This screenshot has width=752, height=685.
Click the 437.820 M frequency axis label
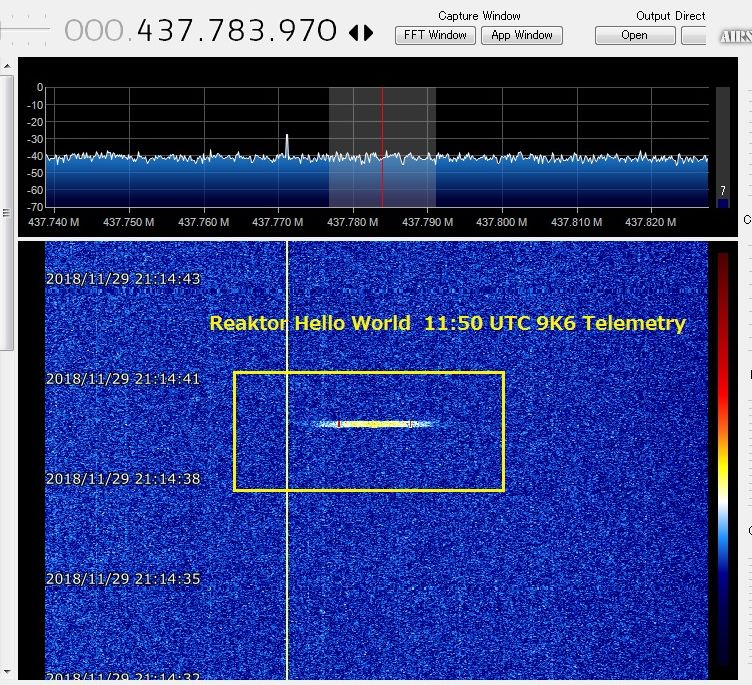pos(651,222)
